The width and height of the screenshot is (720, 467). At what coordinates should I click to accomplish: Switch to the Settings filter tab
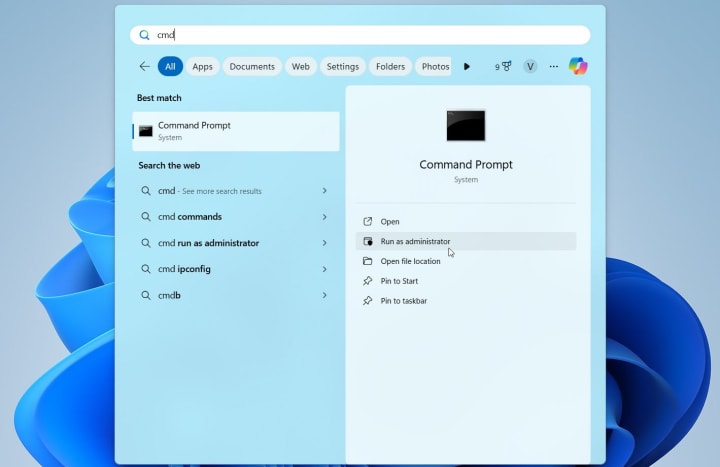[x=343, y=67]
